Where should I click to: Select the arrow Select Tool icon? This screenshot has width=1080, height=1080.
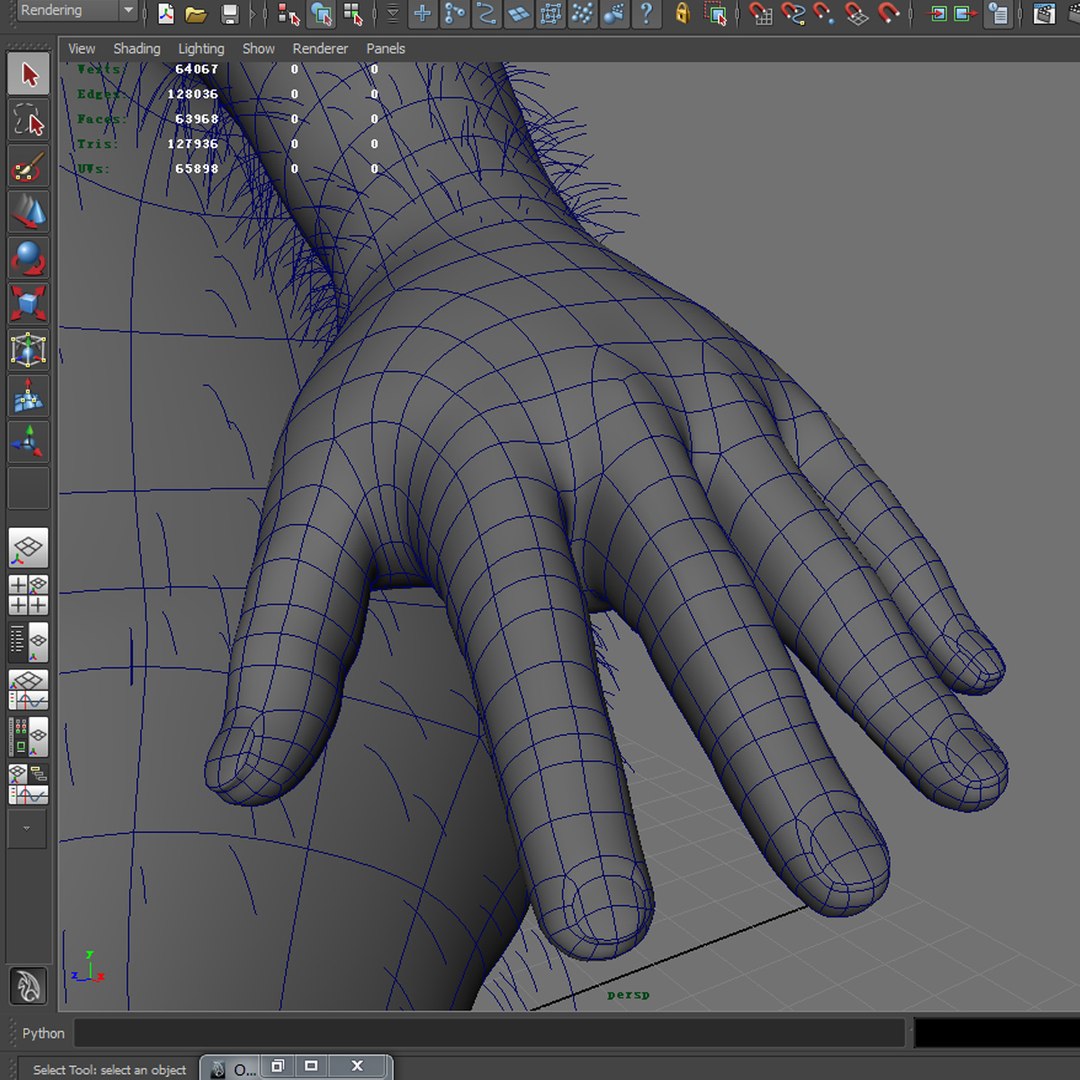click(28, 74)
